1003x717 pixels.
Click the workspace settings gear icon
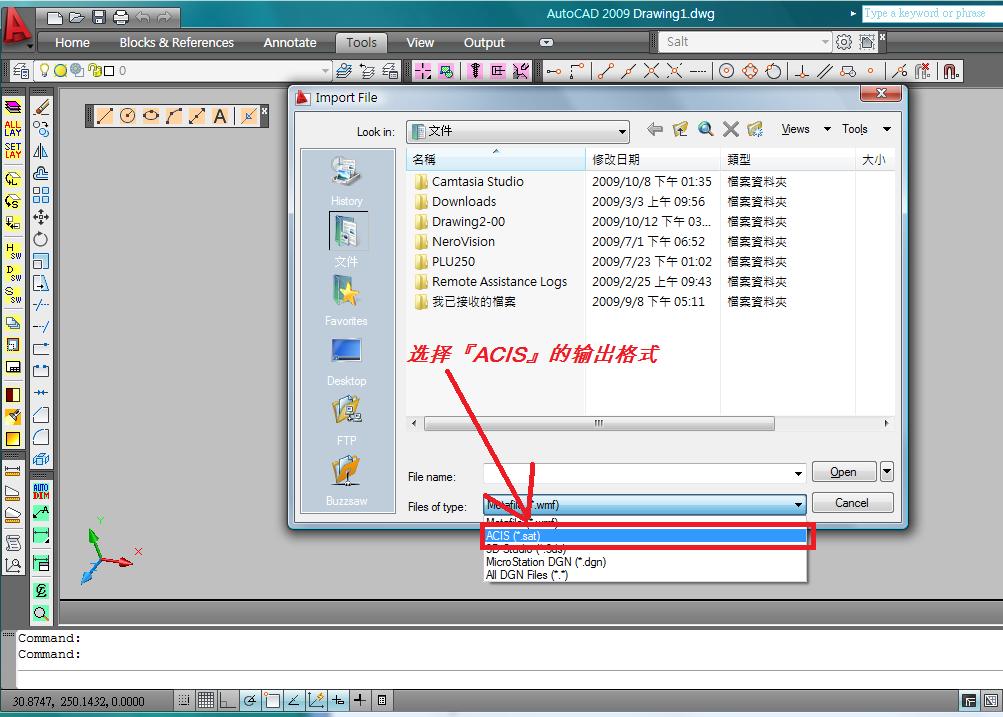844,42
